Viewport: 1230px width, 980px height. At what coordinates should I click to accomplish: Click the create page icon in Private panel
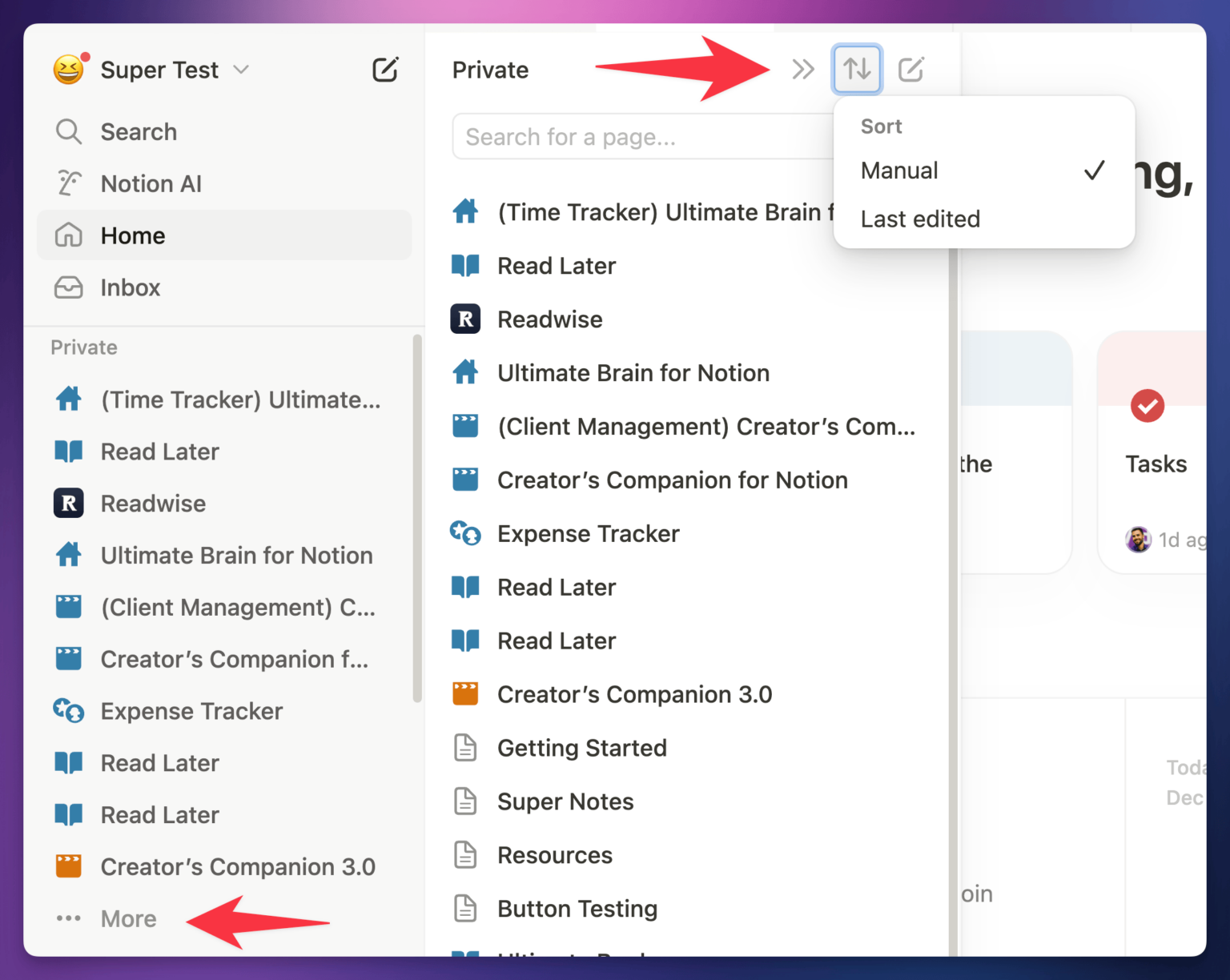click(x=910, y=70)
